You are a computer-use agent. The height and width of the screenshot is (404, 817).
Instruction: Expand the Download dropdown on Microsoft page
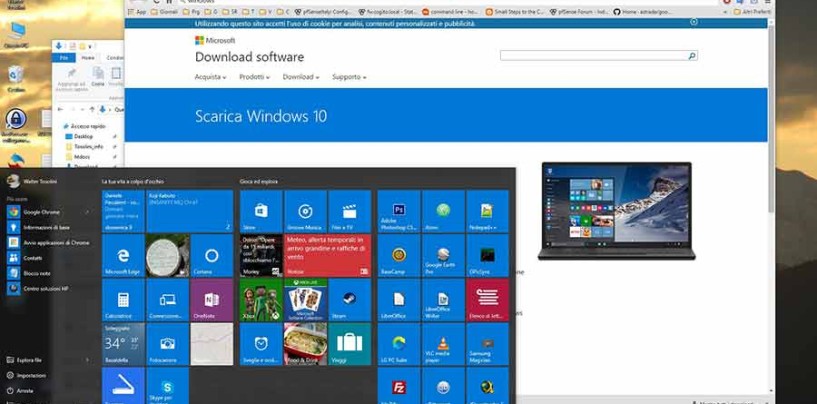tap(301, 77)
